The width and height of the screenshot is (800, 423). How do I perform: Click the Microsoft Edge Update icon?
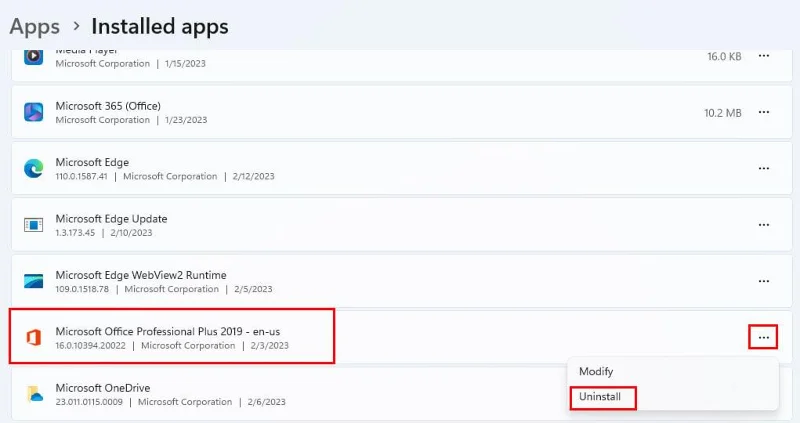pyautogui.click(x=34, y=225)
